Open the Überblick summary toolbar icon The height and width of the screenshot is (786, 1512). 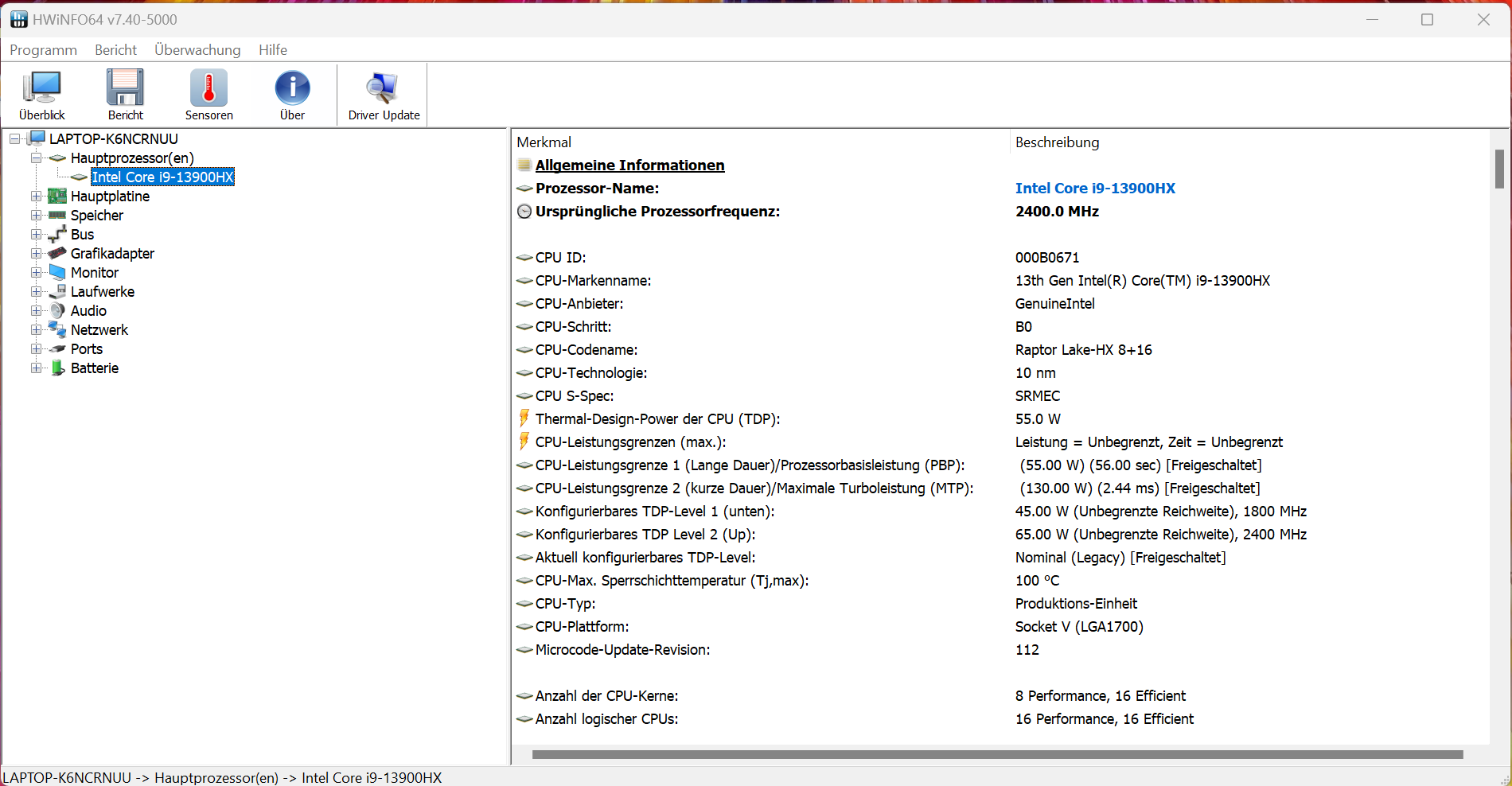tap(42, 88)
